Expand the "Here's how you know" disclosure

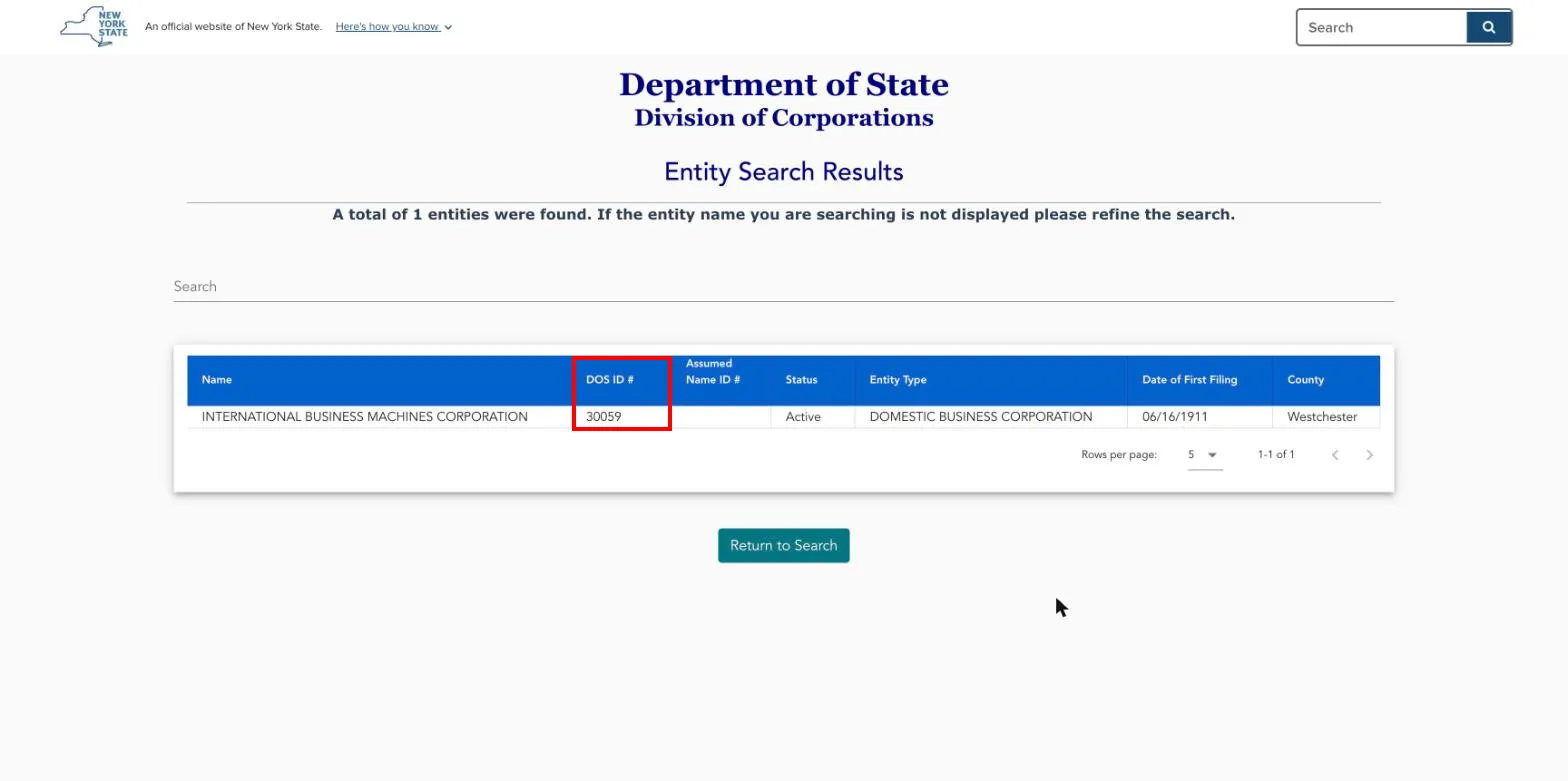point(394,27)
